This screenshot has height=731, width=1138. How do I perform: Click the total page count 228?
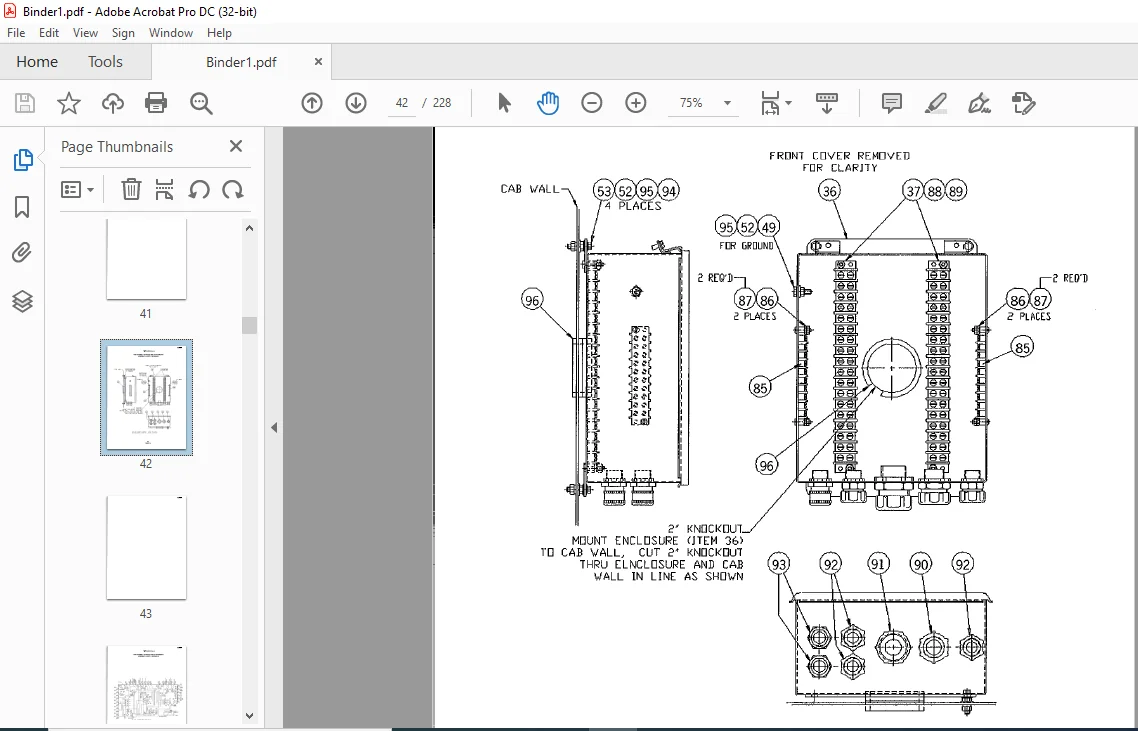442,103
